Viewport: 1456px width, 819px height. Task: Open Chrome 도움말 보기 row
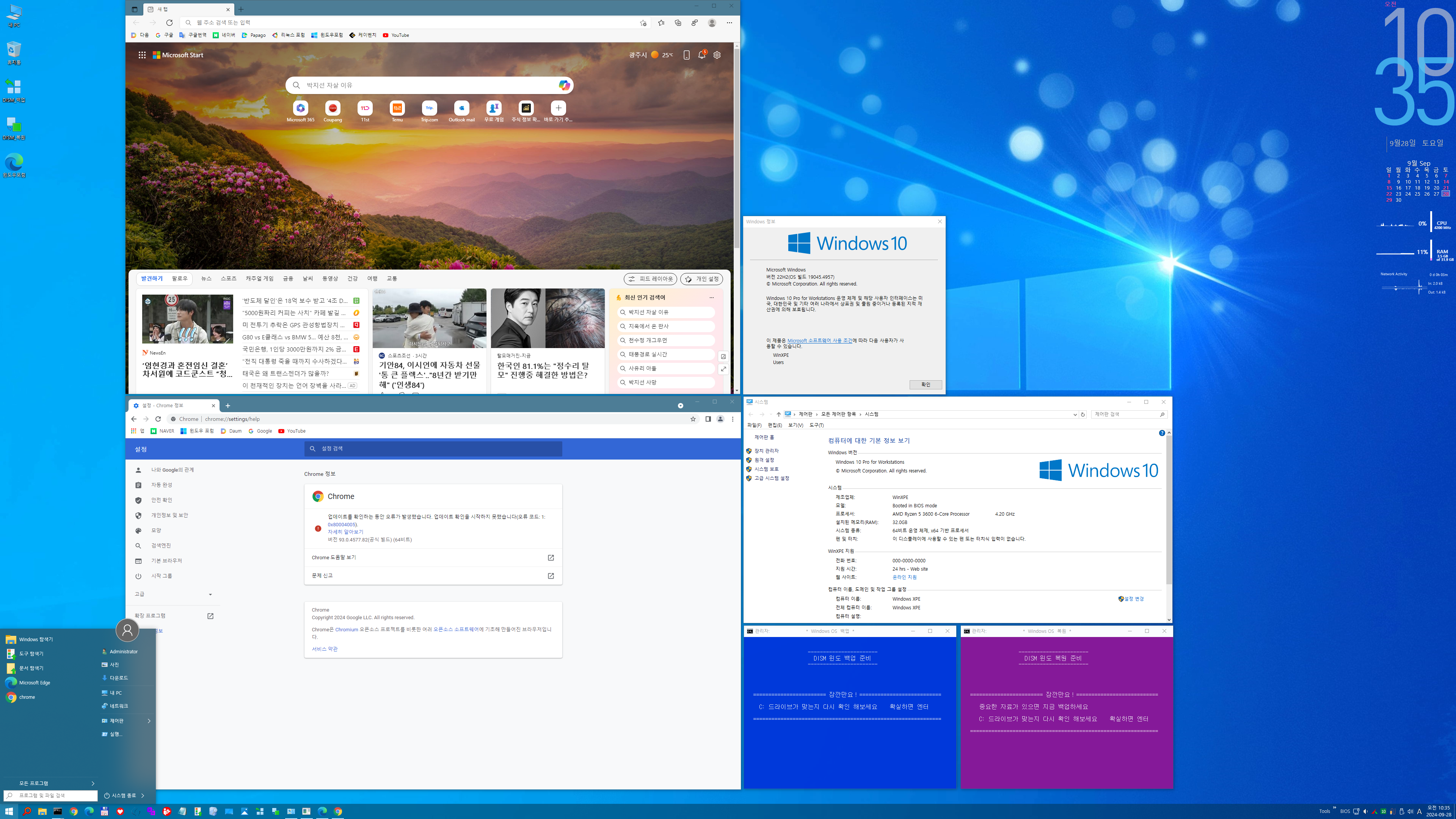[433, 557]
